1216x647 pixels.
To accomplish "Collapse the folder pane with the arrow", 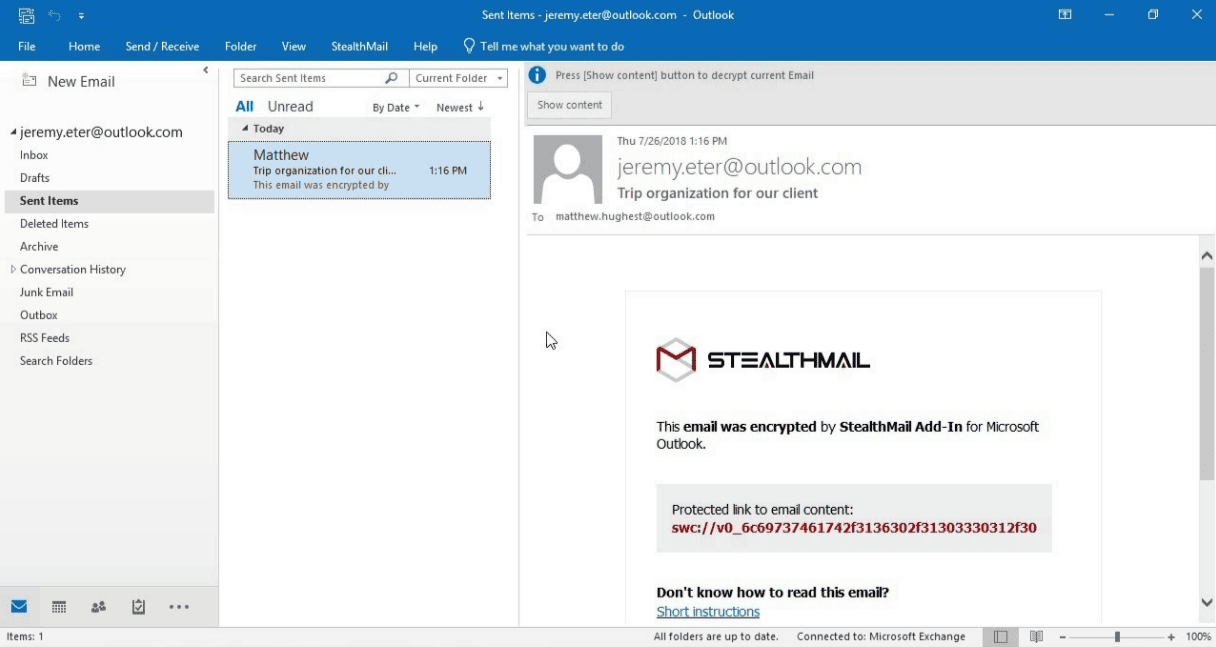I will [206, 71].
